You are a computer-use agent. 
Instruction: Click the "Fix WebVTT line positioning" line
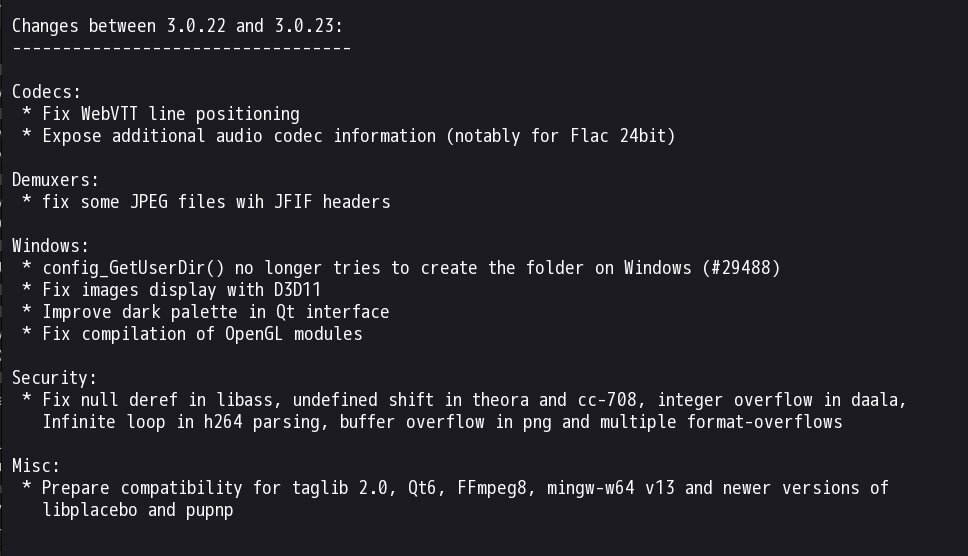click(x=170, y=114)
